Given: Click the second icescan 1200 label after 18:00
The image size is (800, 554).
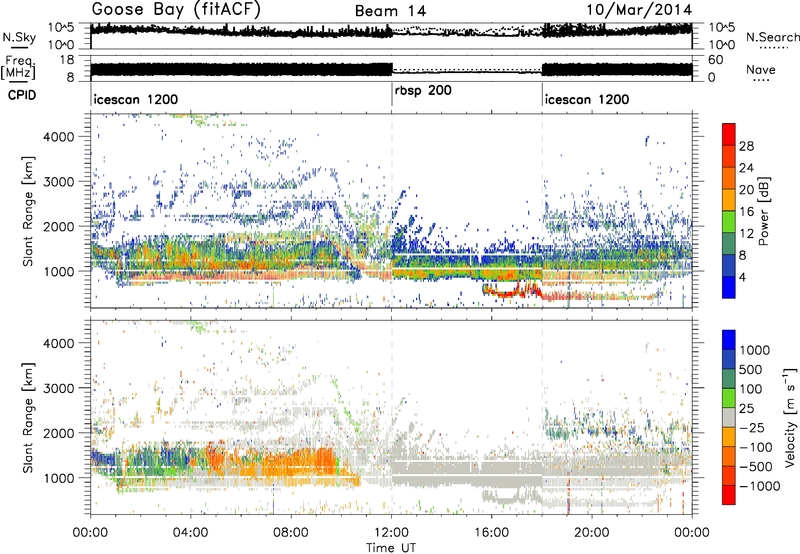Looking at the screenshot, I should 587,99.
